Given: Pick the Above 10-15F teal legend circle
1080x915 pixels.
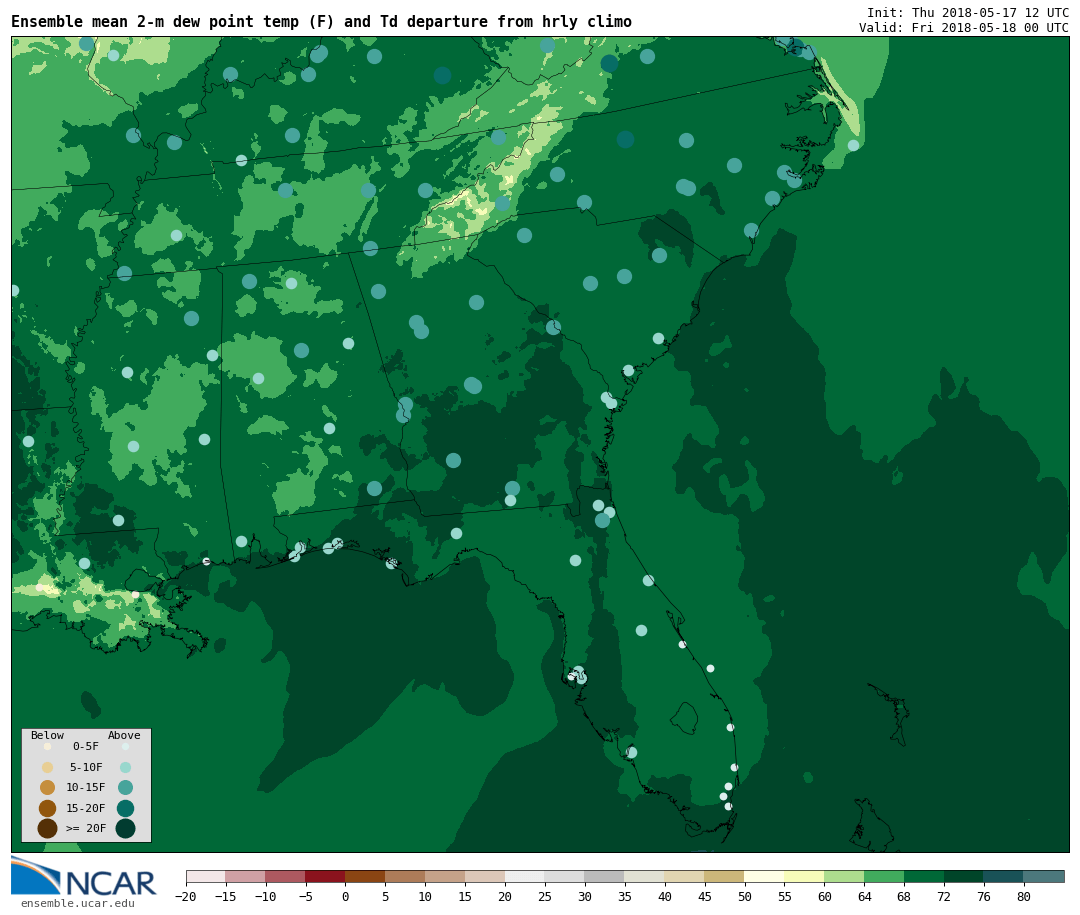Looking at the screenshot, I should [x=125, y=787].
